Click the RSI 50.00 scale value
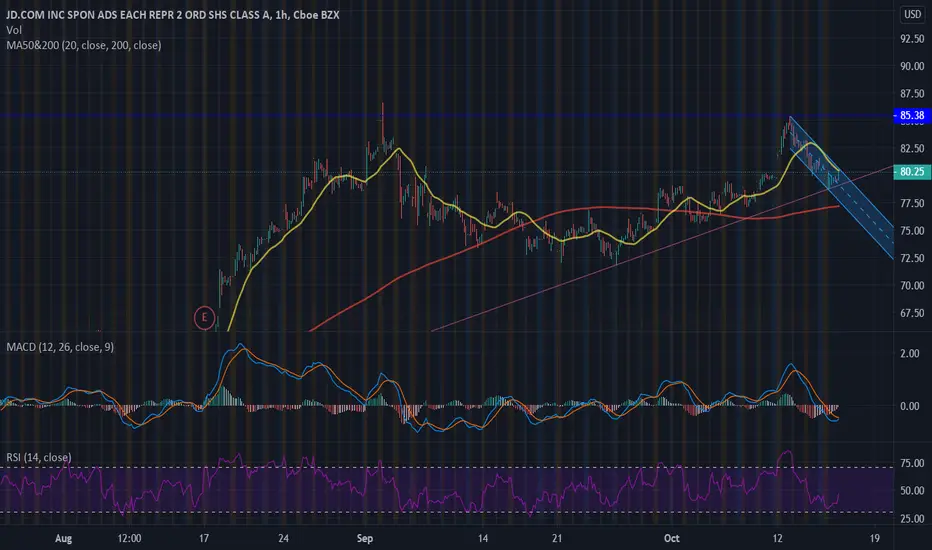Viewport: 932px width, 550px height. pos(912,491)
